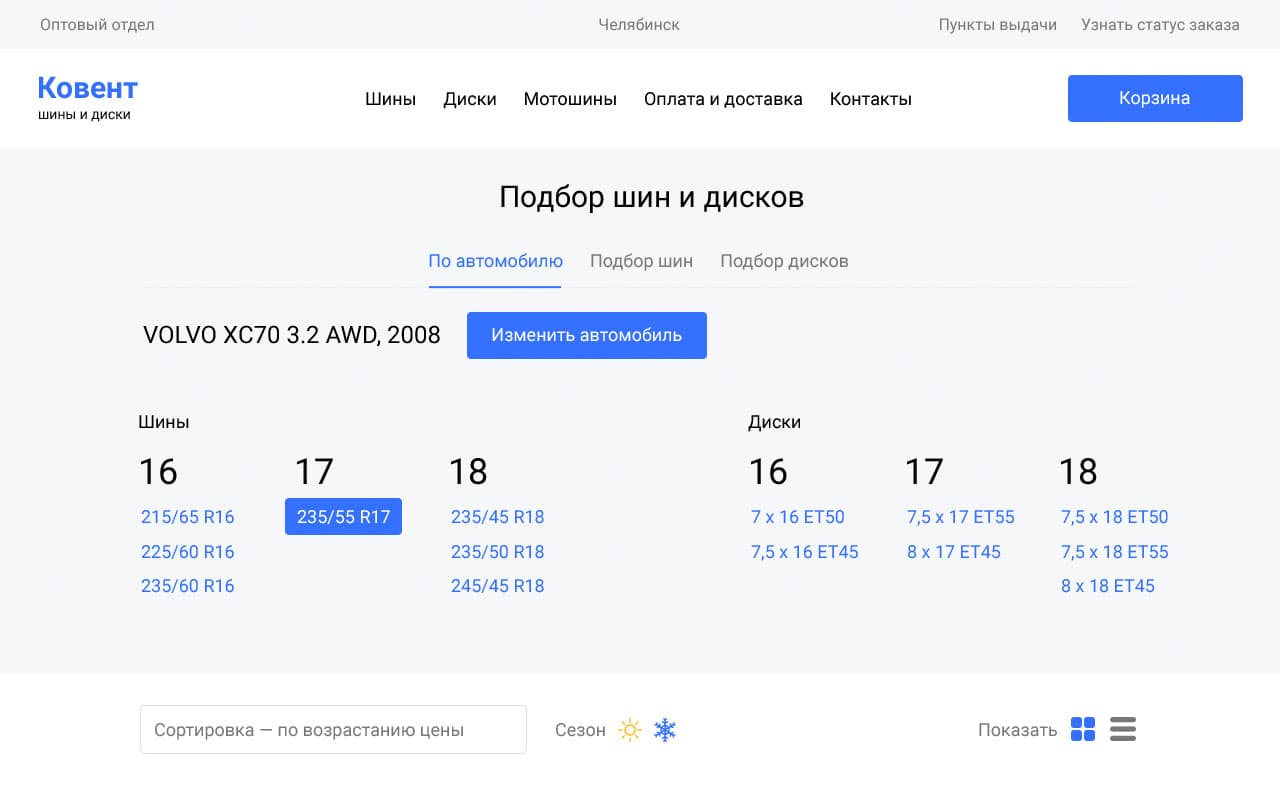Switch to grid view icon
This screenshot has height=800, width=1280.
point(1083,729)
